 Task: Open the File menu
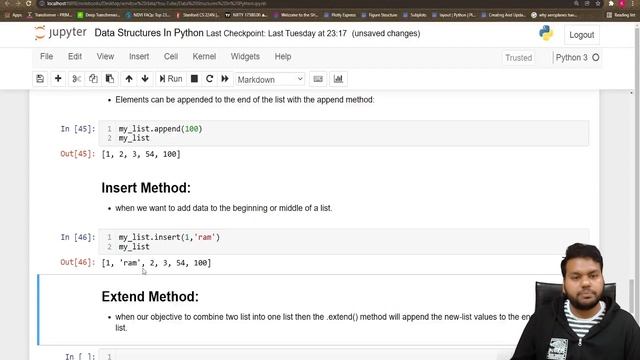point(47,57)
